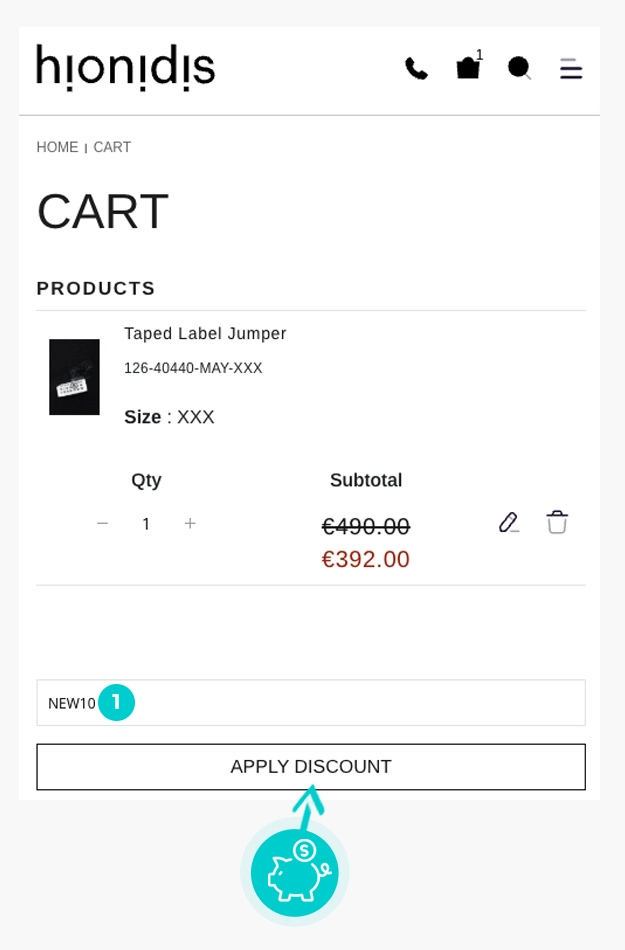The height and width of the screenshot is (950, 625).
Task: Open the shopping bag cart icon
Action: coord(468,68)
